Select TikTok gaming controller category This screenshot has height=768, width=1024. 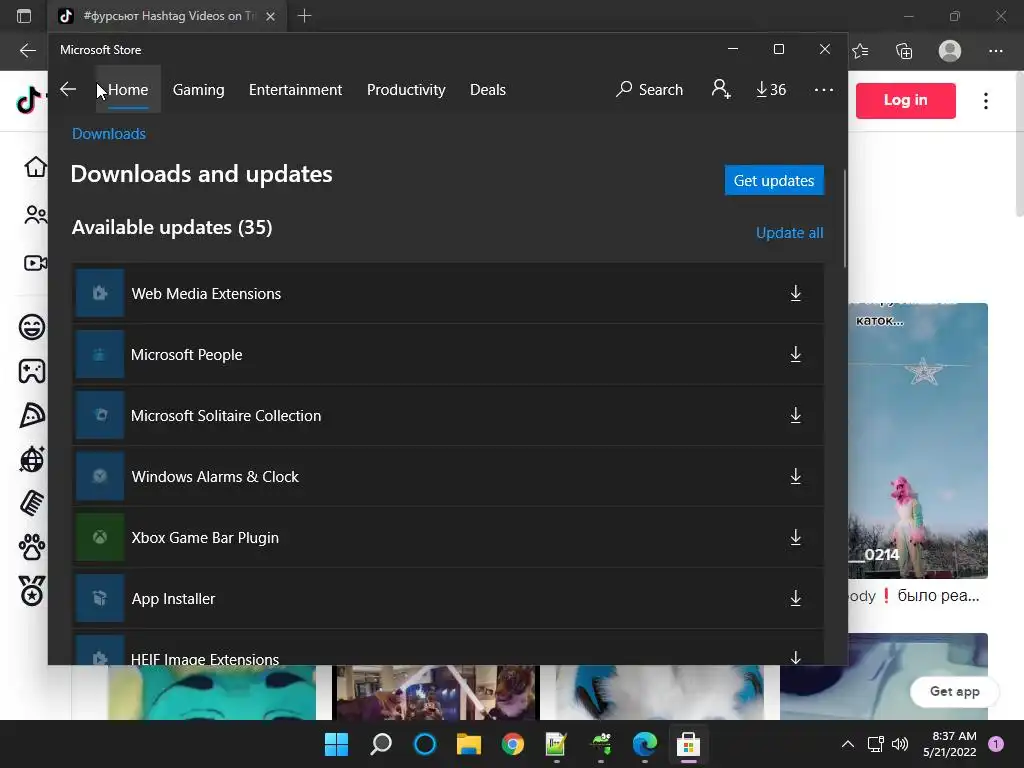click(32, 371)
